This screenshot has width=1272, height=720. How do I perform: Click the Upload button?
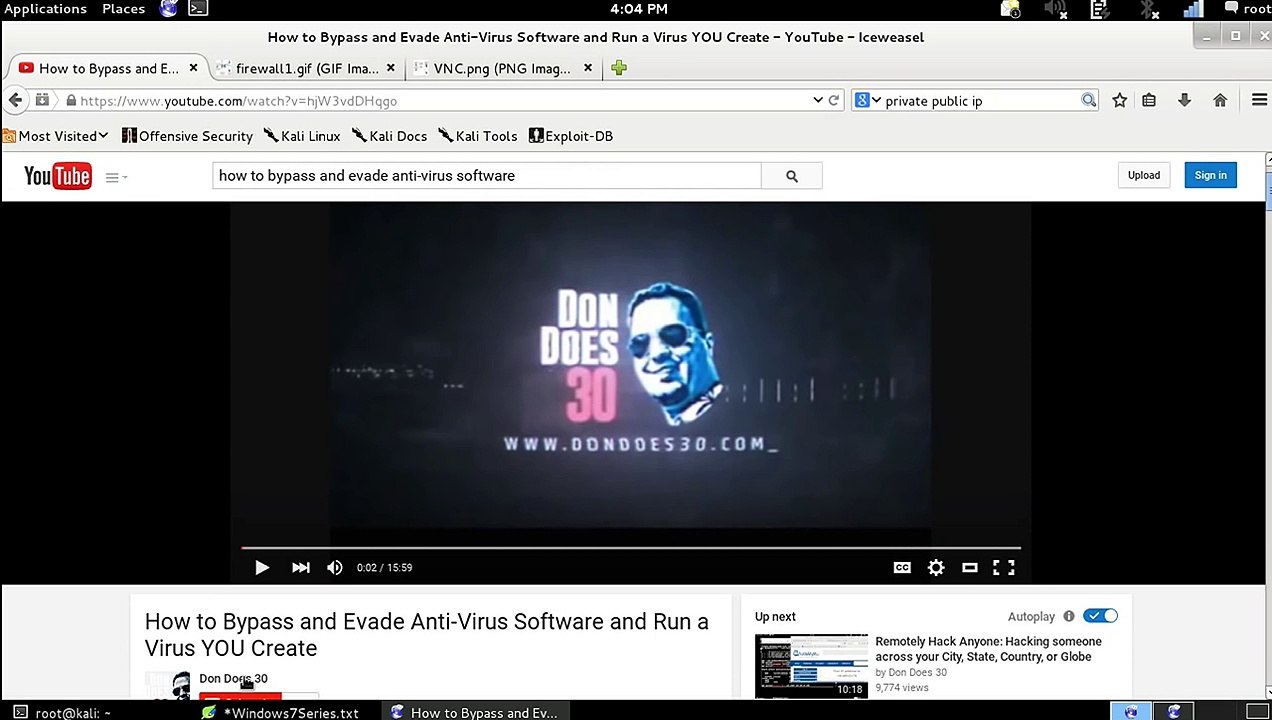coord(1144,176)
